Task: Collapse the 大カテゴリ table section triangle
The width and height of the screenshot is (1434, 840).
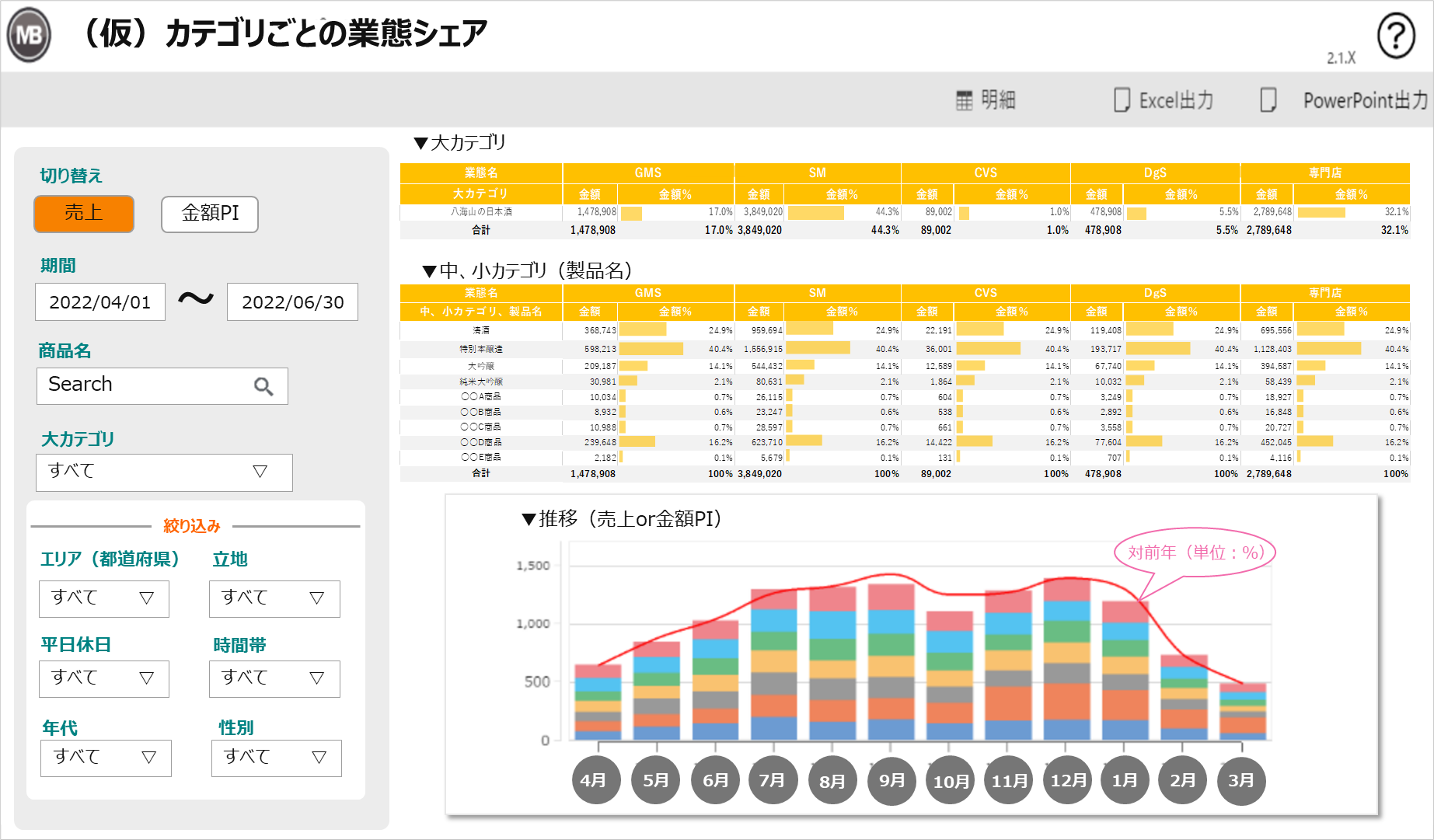Action: pyautogui.click(x=421, y=143)
